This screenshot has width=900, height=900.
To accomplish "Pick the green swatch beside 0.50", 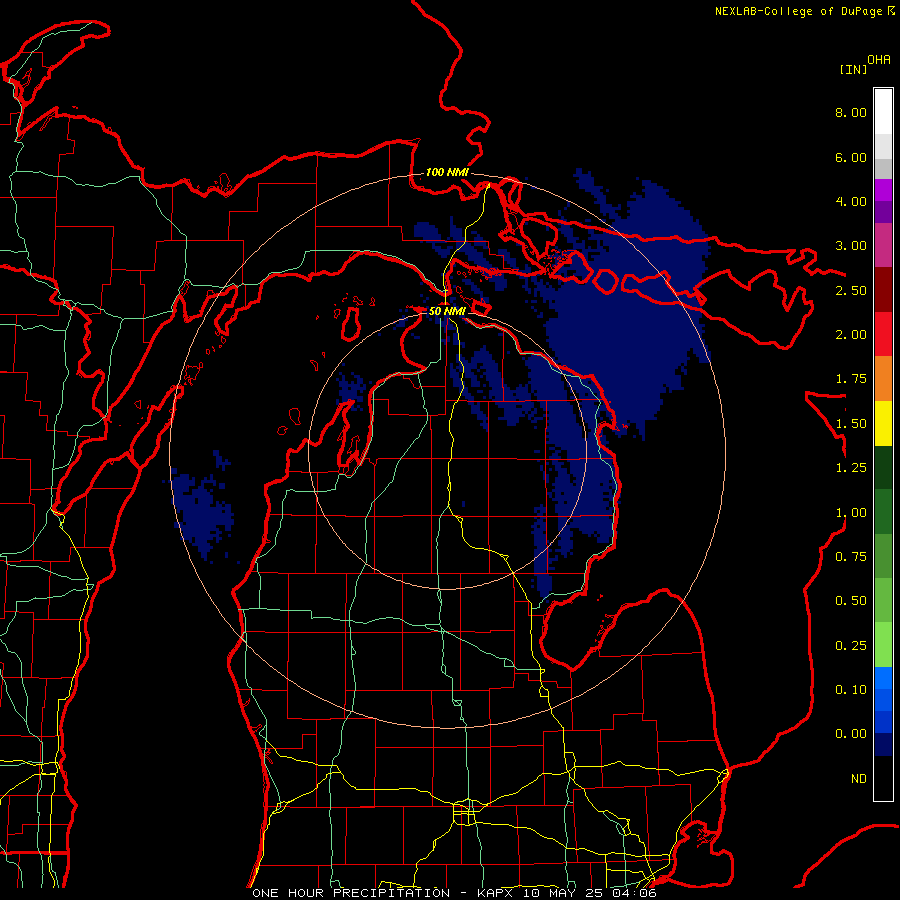I will click(883, 601).
